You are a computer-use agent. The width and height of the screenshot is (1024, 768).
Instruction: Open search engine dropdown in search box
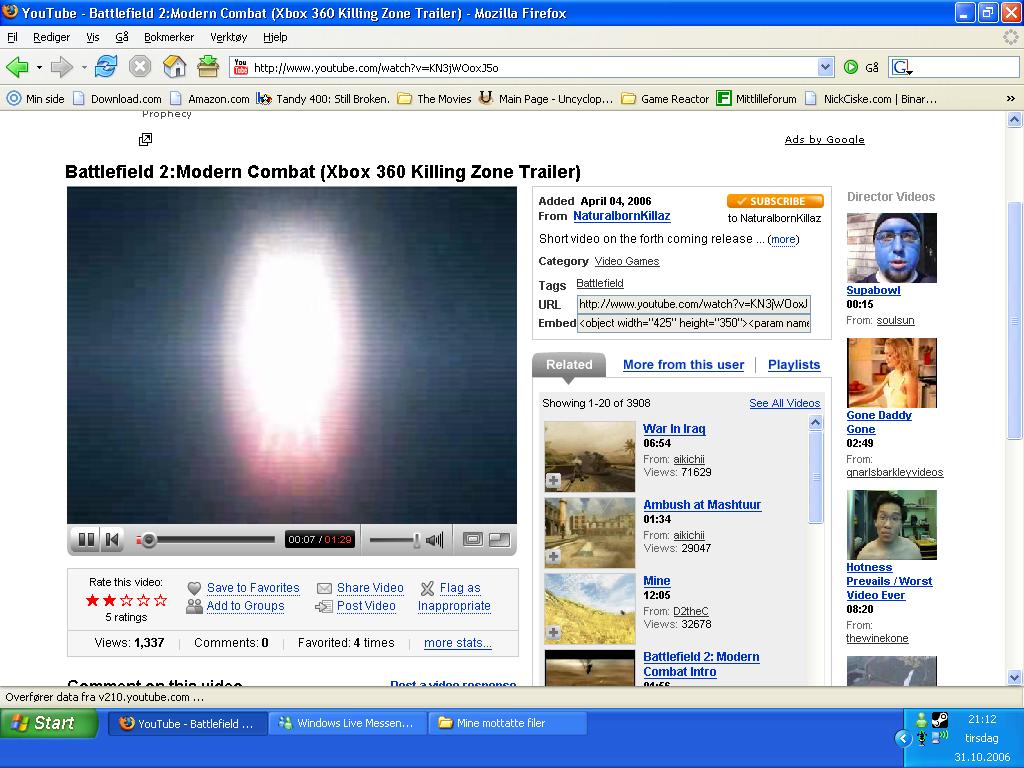coord(902,67)
